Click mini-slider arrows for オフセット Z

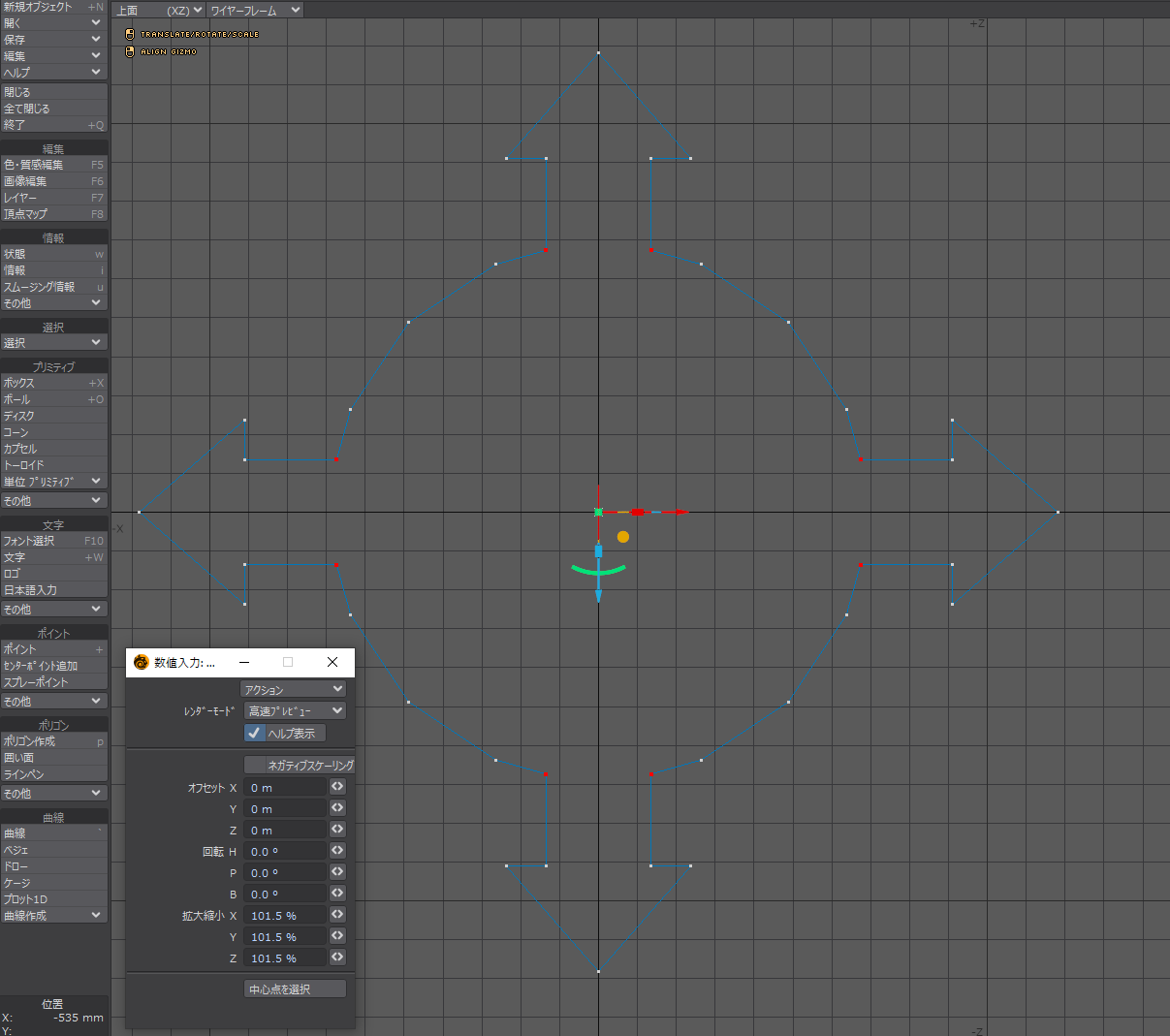(x=337, y=830)
